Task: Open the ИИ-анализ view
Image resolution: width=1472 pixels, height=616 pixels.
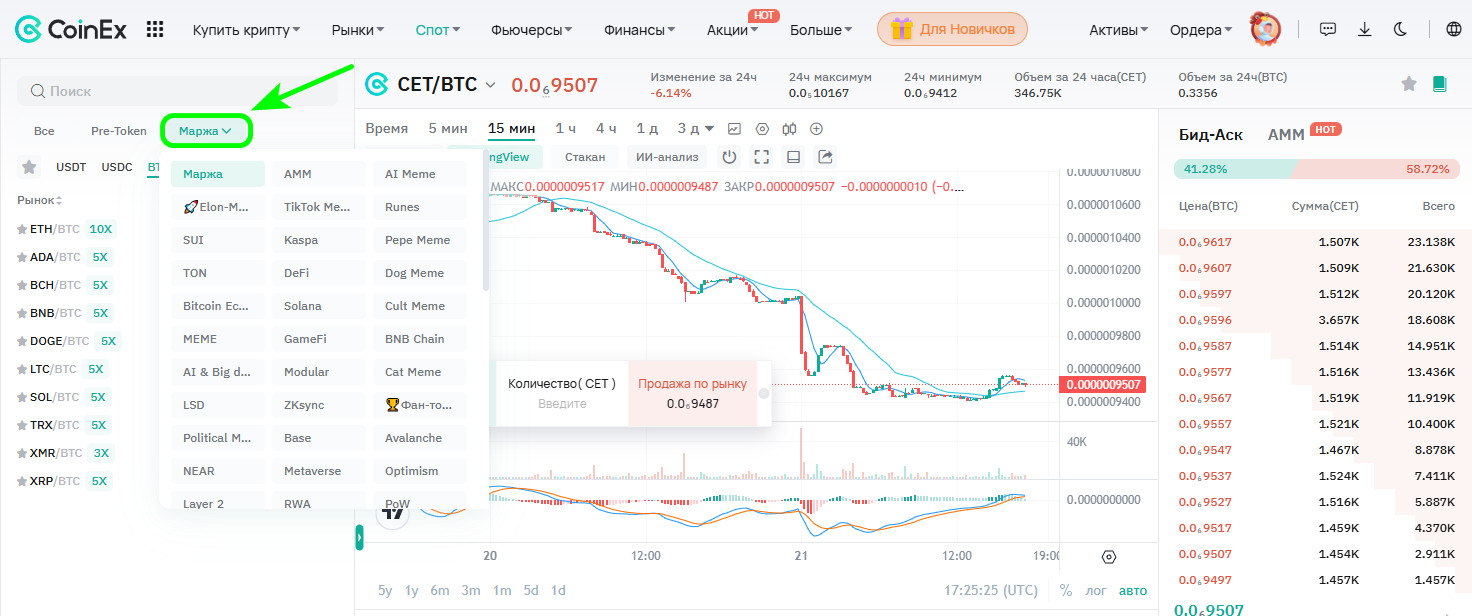Action: [x=667, y=157]
